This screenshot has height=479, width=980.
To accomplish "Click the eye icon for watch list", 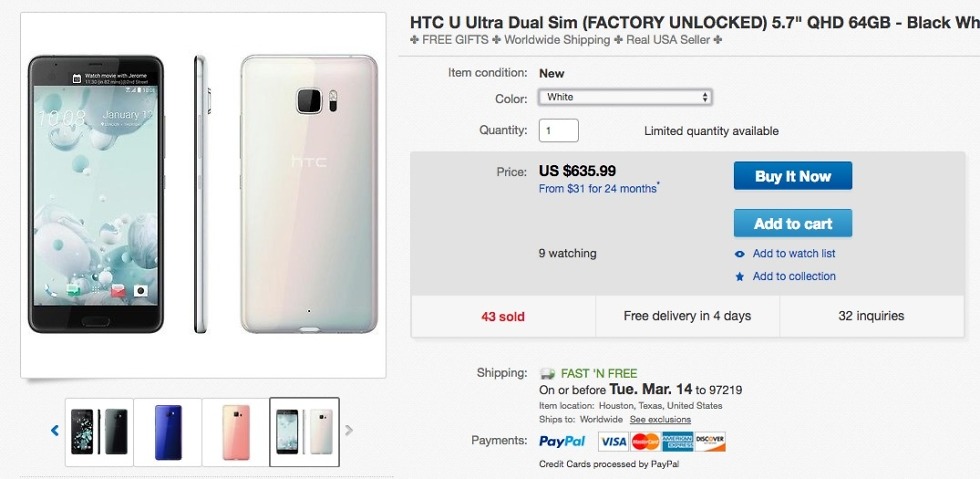I will click(740, 254).
